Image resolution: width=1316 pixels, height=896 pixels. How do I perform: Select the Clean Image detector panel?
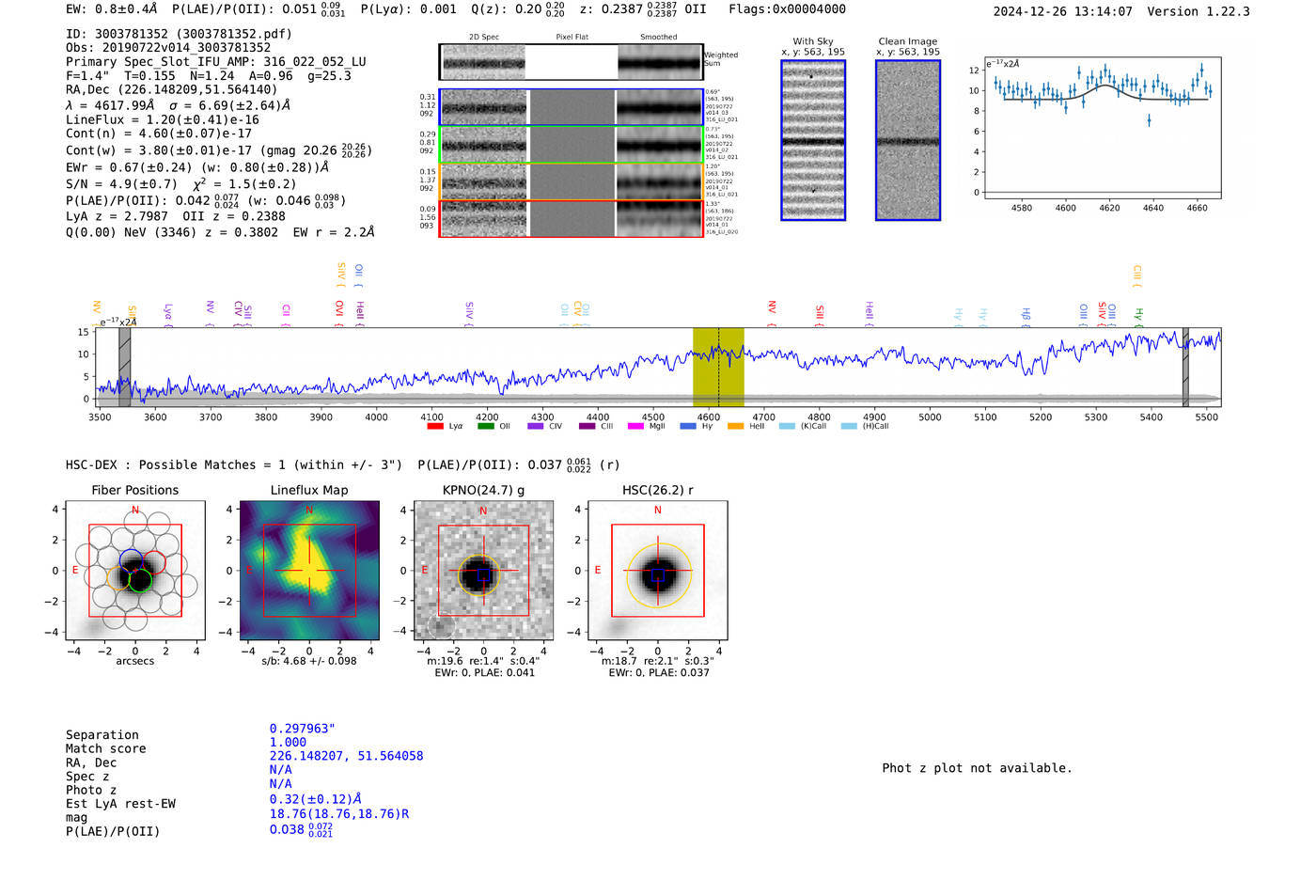point(907,140)
